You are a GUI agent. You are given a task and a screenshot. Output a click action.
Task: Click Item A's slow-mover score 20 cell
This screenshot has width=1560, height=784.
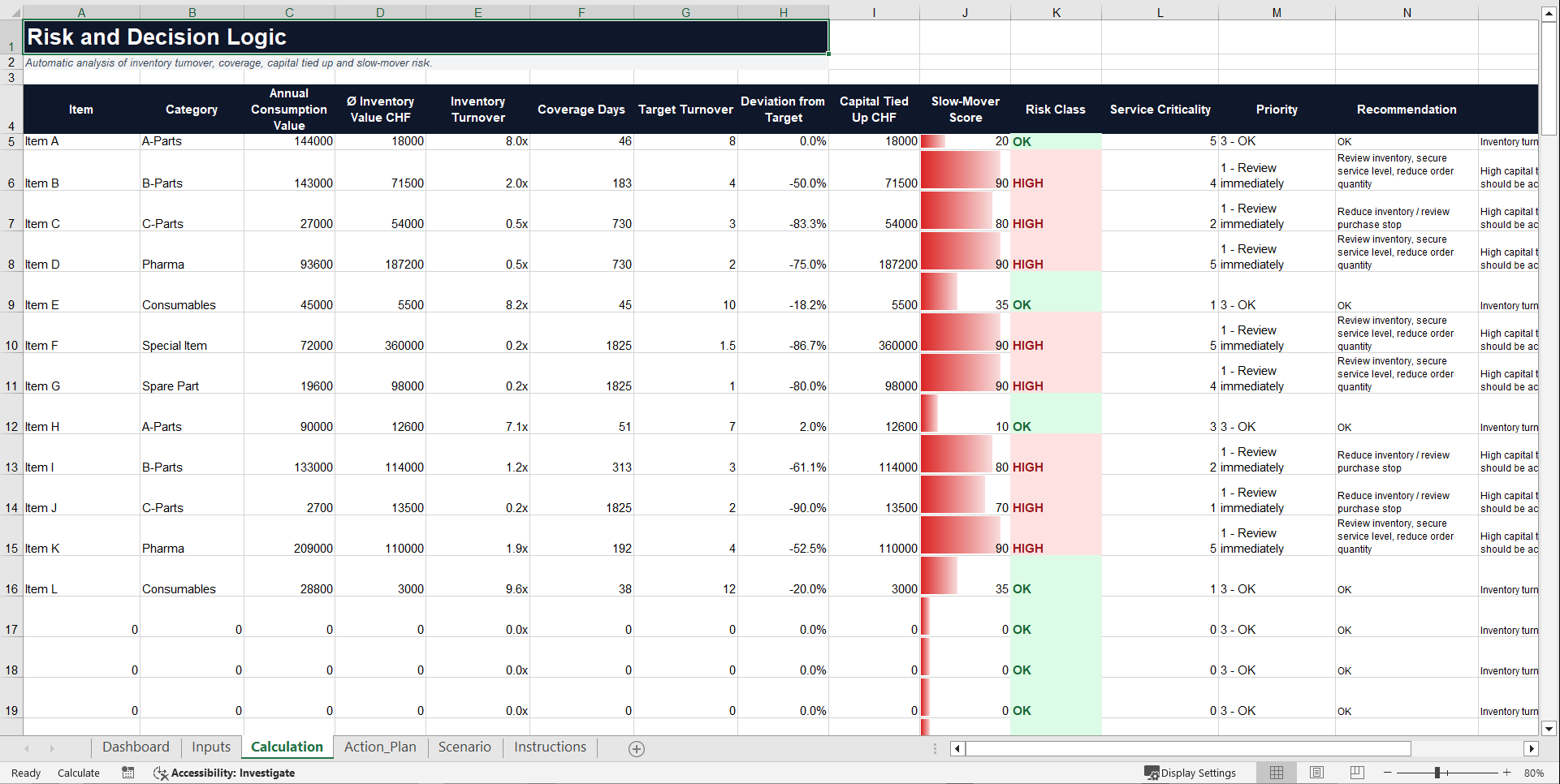[965, 141]
